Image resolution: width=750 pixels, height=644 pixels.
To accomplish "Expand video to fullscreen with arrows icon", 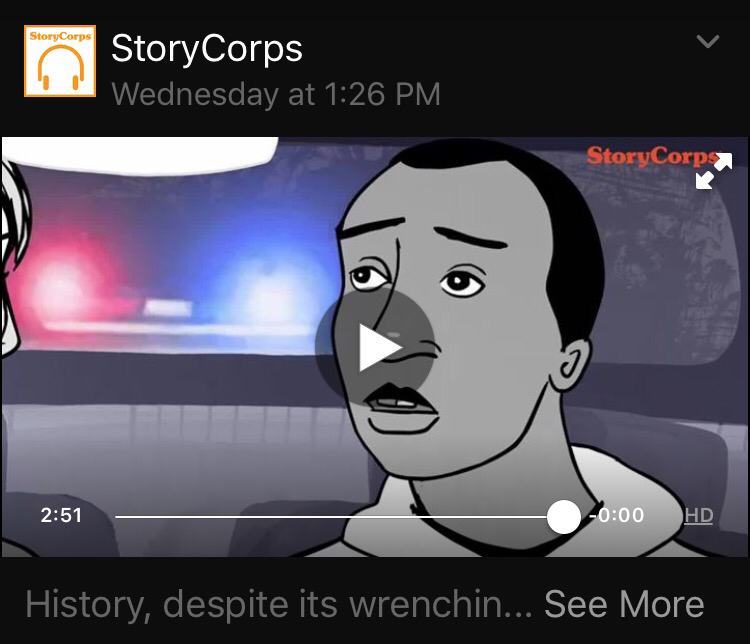I will [x=714, y=171].
